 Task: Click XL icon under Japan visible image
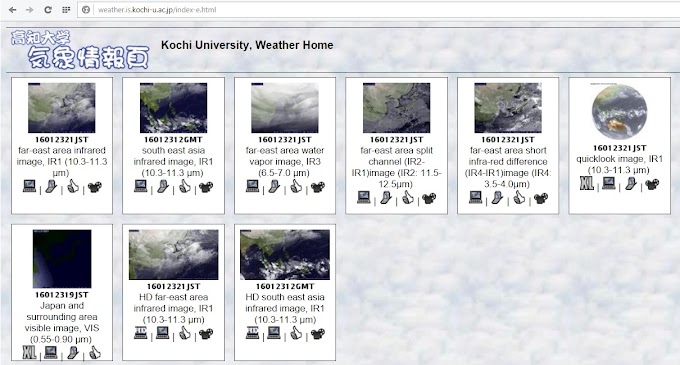tap(29, 352)
